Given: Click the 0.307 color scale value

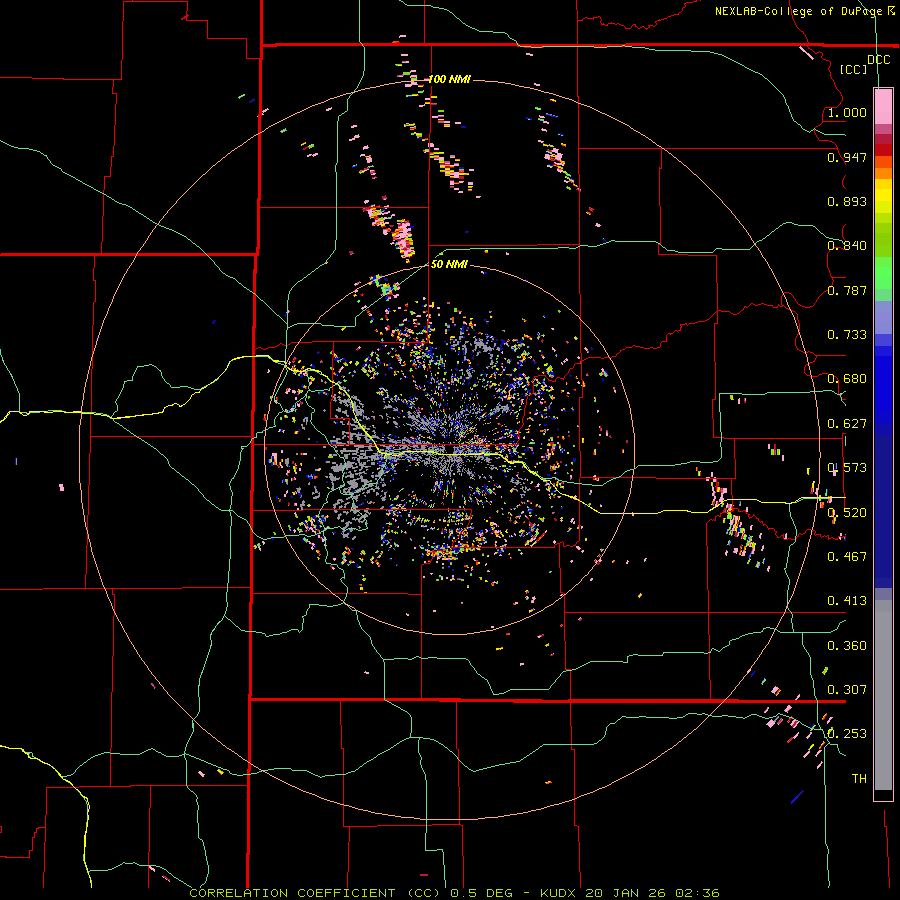Looking at the screenshot, I should click(847, 689).
